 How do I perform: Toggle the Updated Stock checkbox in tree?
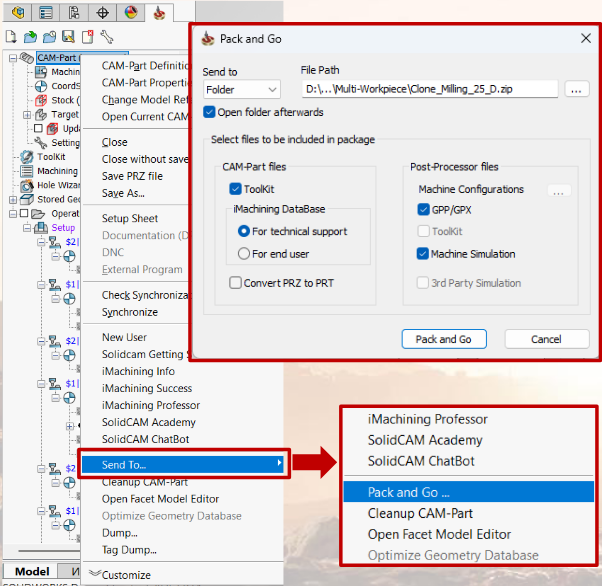38,128
